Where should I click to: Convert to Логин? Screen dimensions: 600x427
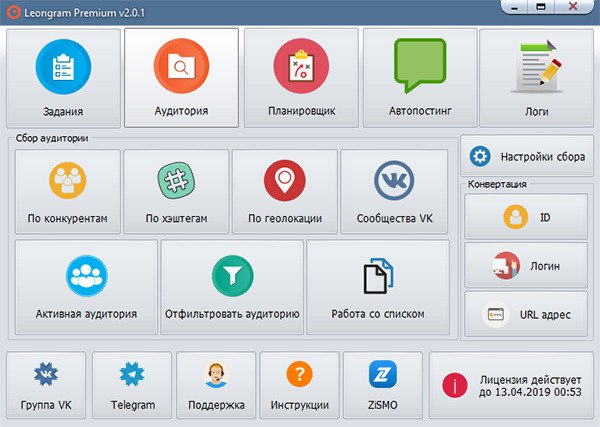526,265
